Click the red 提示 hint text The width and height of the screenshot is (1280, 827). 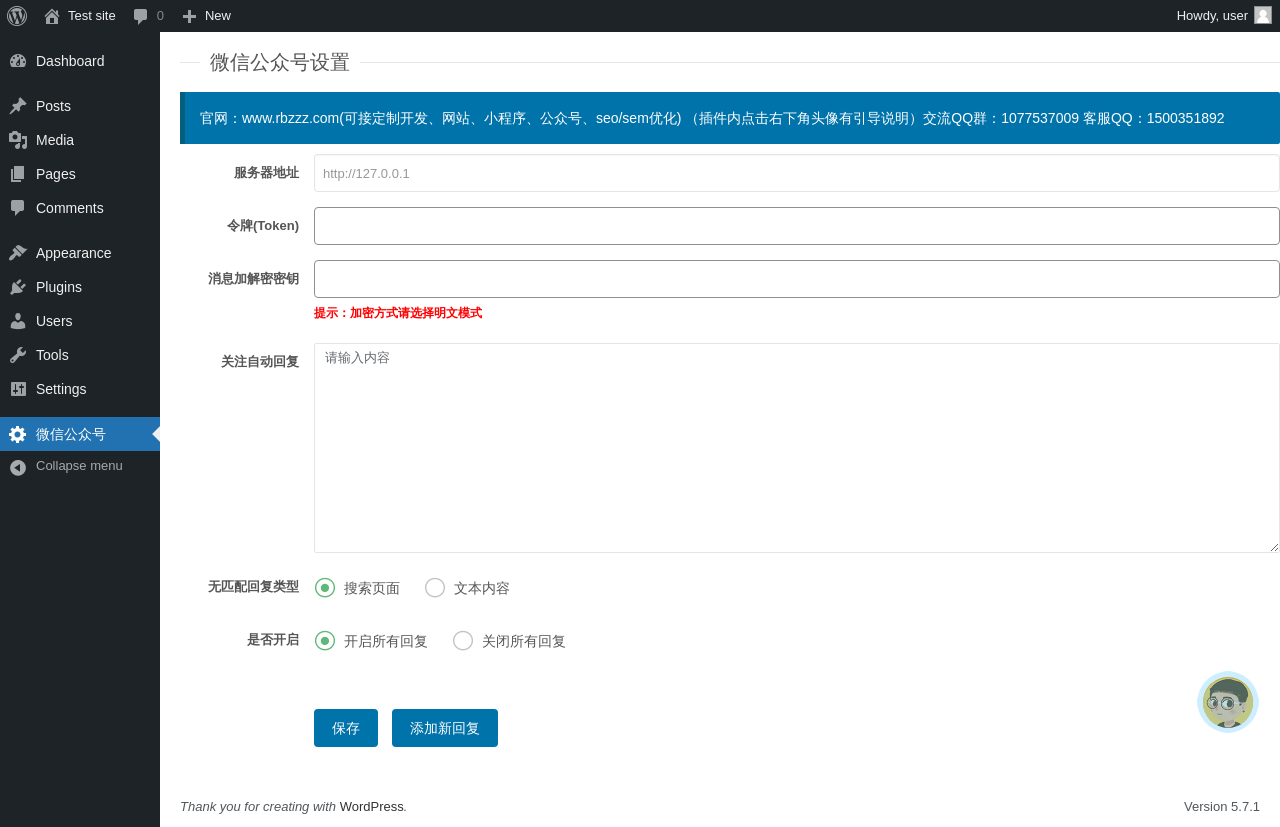[x=398, y=313]
